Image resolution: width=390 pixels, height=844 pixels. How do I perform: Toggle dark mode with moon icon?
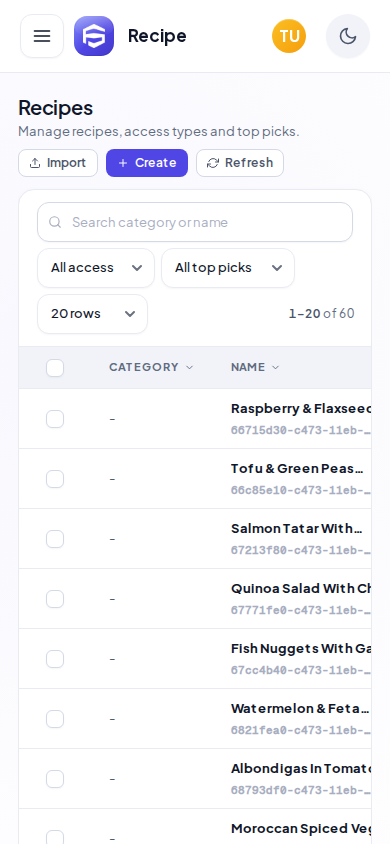(348, 36)
